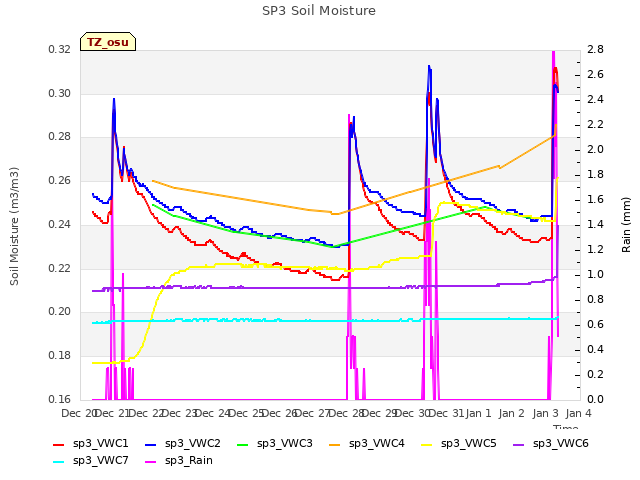Click the 2.0 rain axis value
The image size is (640, 480).
(x=595, y=150)
